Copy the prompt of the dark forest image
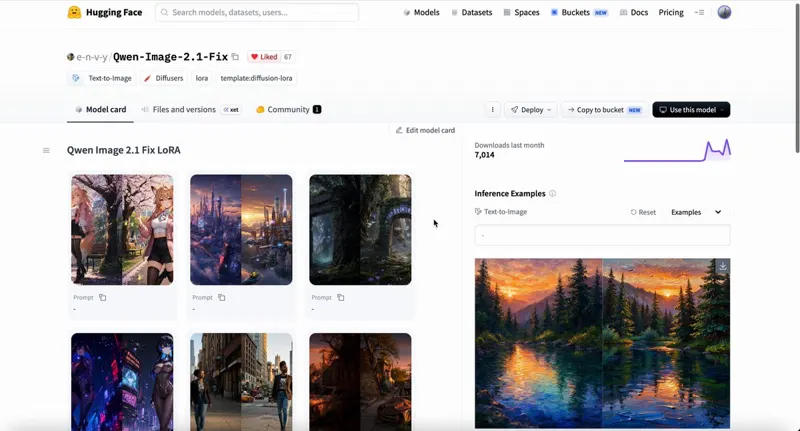Viewport: 800px width, 431px height. click(x=341, y=297)
